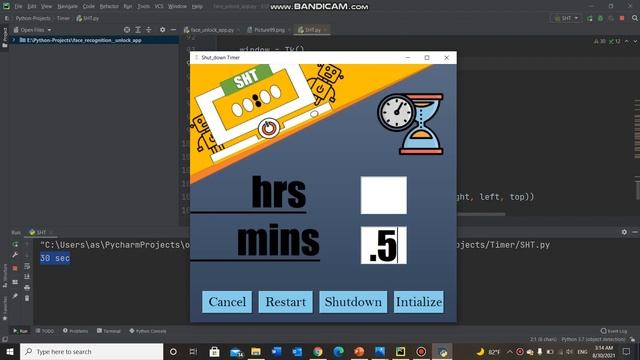Open Microsoft Edge from the taskbar
Image resolution: width=640 pixels, height=360 pixels.
[338, 351]
